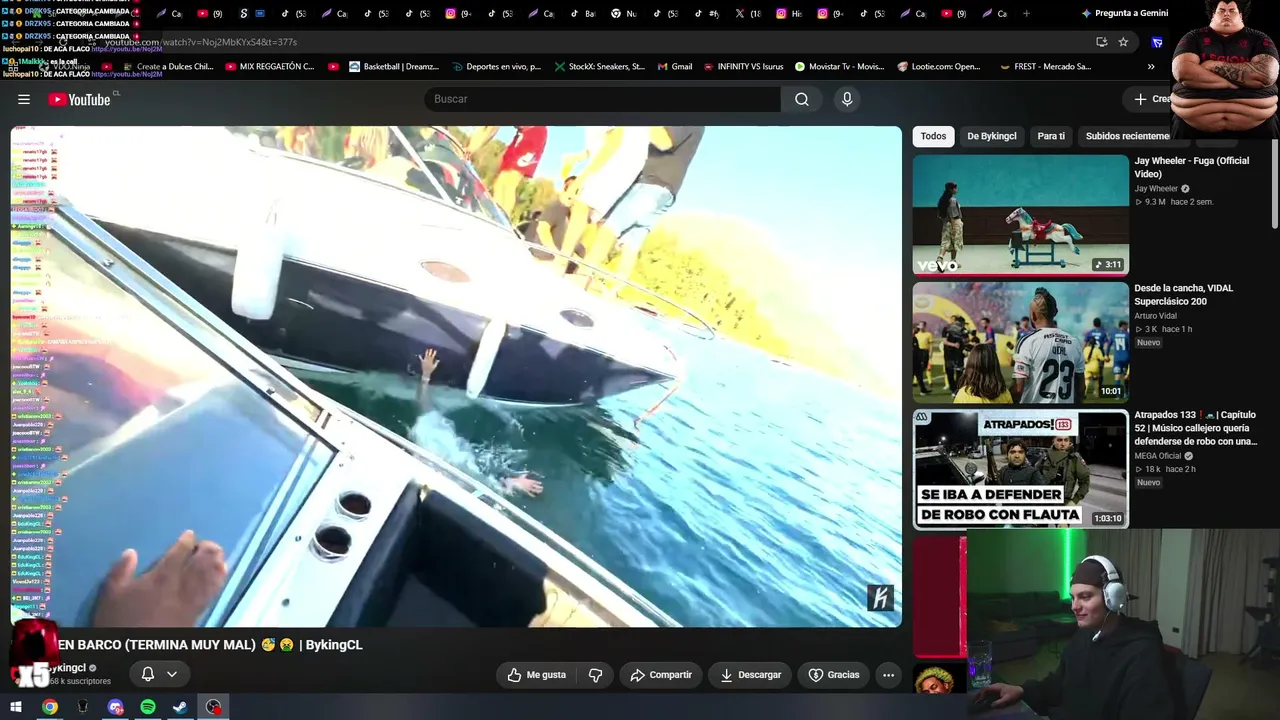Download the video with Descargar
Screen dimensions: 1280x720
pyautogui.click(x=751, y=675)
